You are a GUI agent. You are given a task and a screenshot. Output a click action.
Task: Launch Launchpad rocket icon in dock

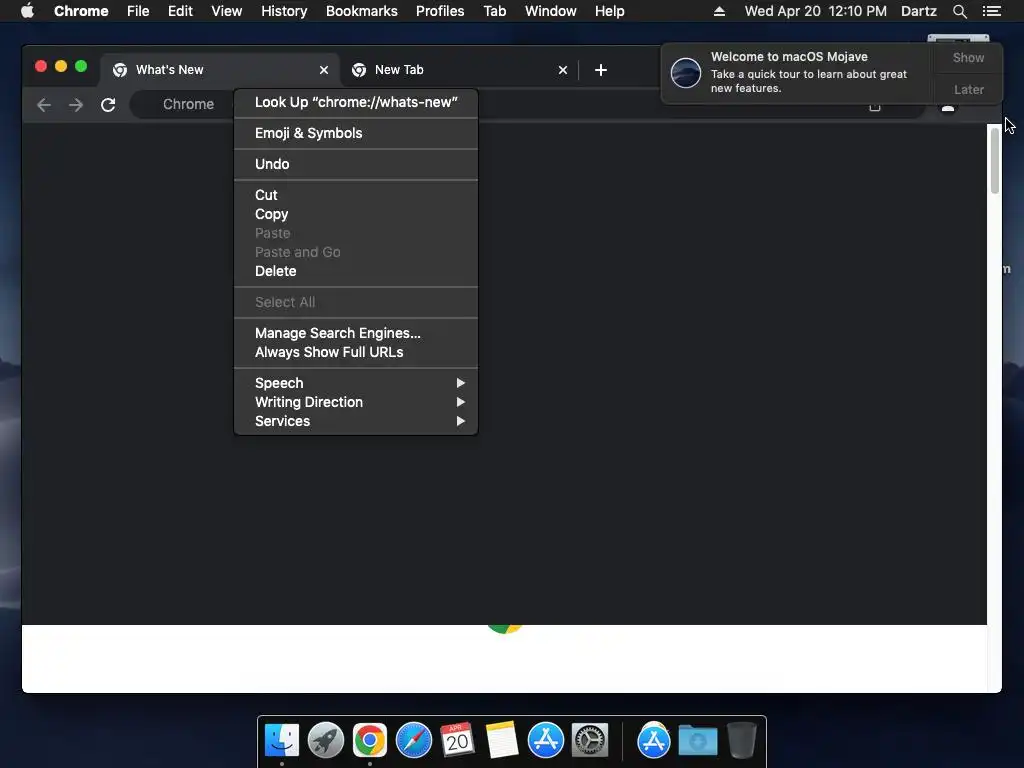pos(326,740)
